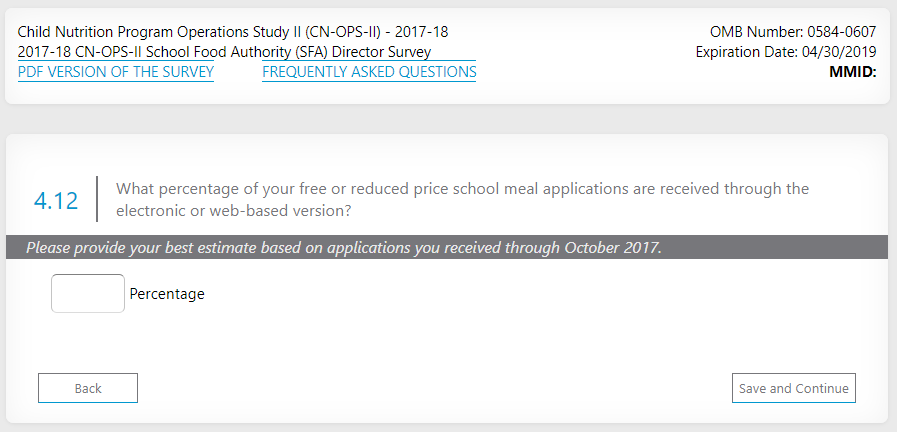897x432 pixels.
Task: Click the vertical divider beside 4.12
Action: pyautogui.click(x=97, y=199)
